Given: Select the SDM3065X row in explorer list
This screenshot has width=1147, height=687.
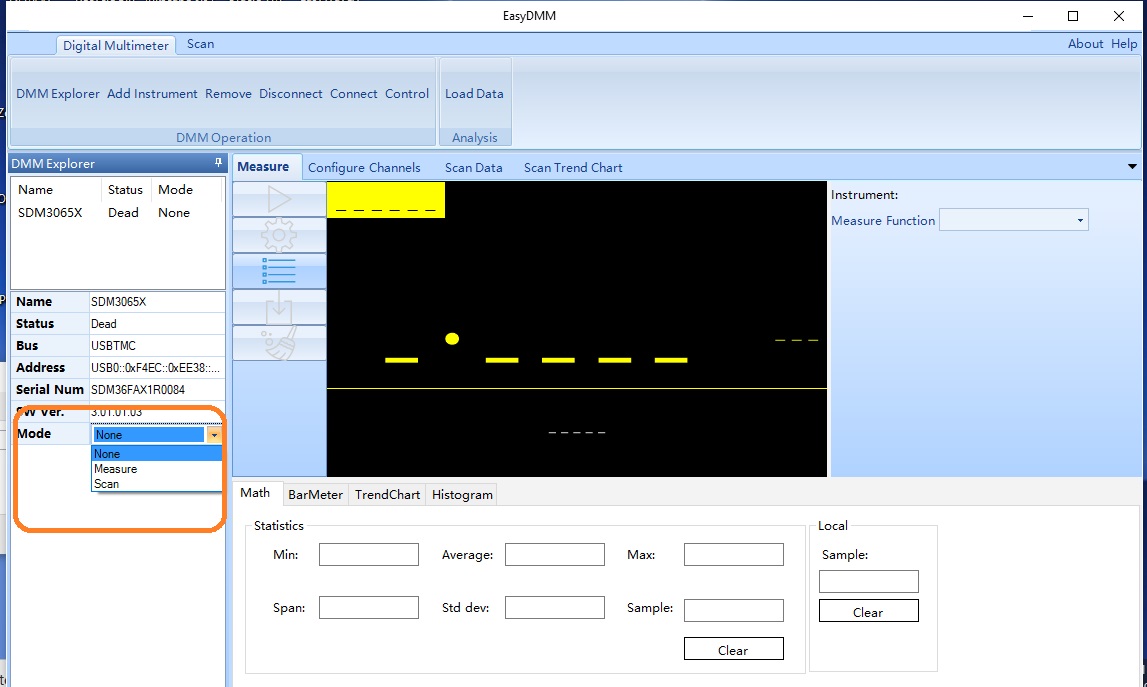Looking at the screenshot, I should pos(50,213).
